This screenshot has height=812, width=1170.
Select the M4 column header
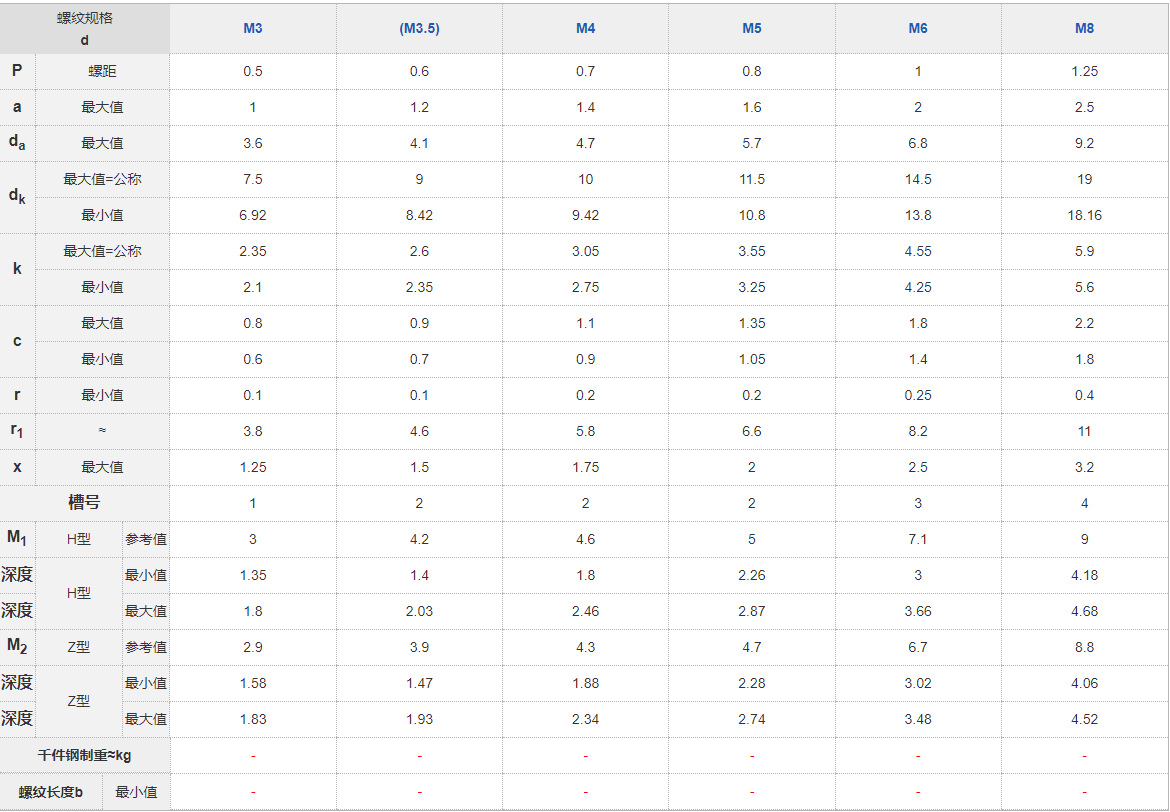coord(585,28)
